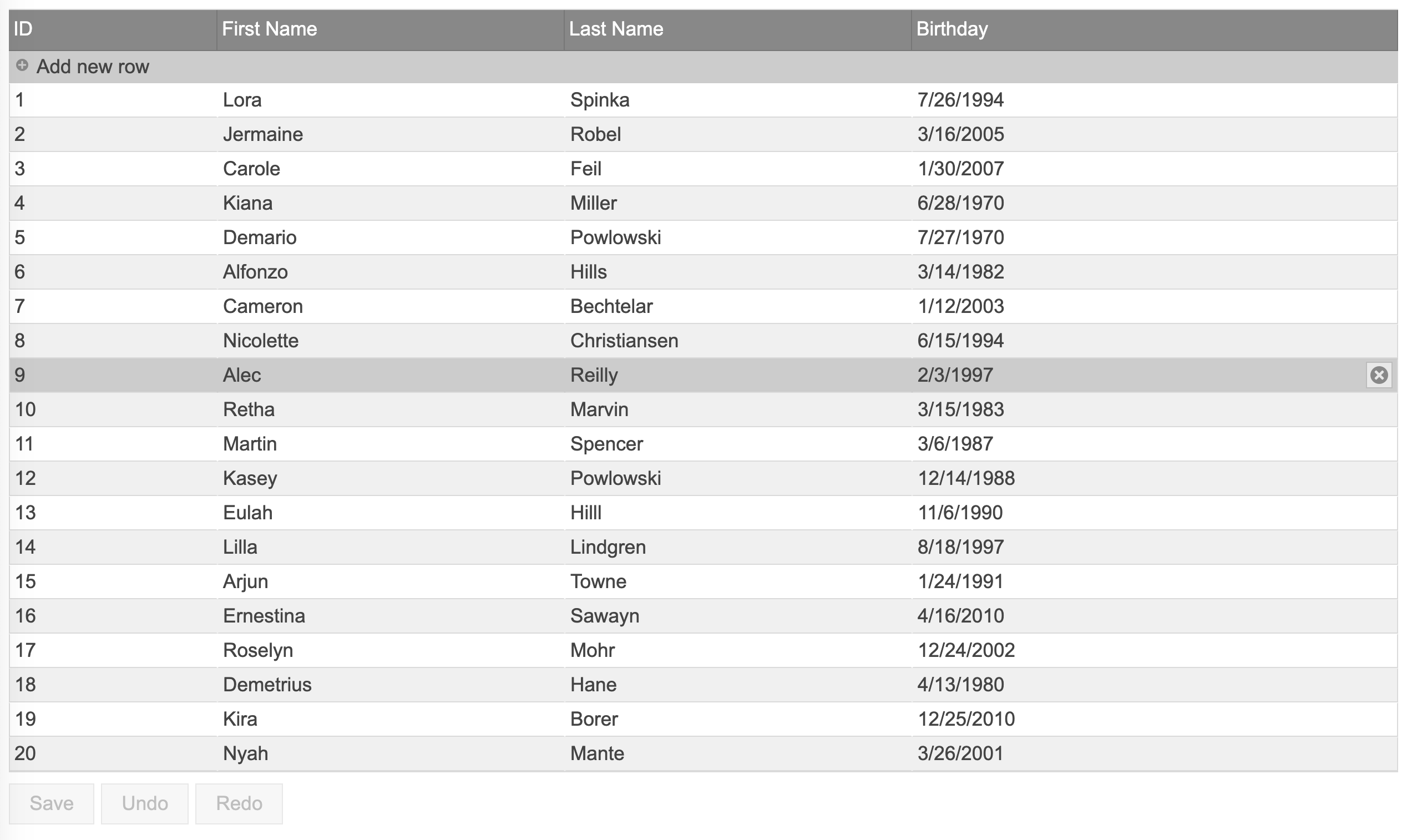Image resolution: width=1407 pixels, height=840 pixels.
Task: Select the birthday cell 7/26/1994
Action: [x=960, y=100]
